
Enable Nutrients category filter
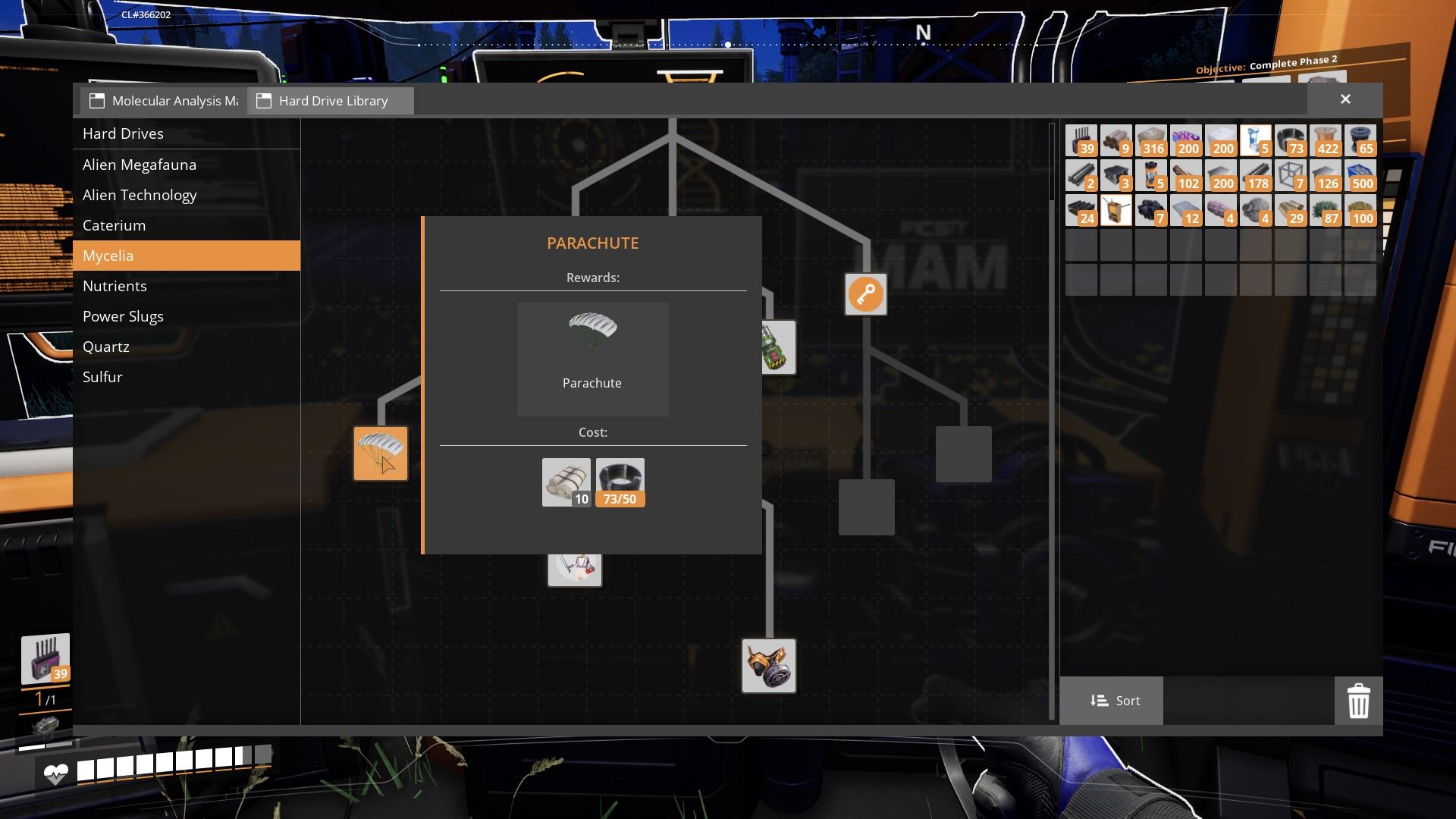(x=115, y=286)
